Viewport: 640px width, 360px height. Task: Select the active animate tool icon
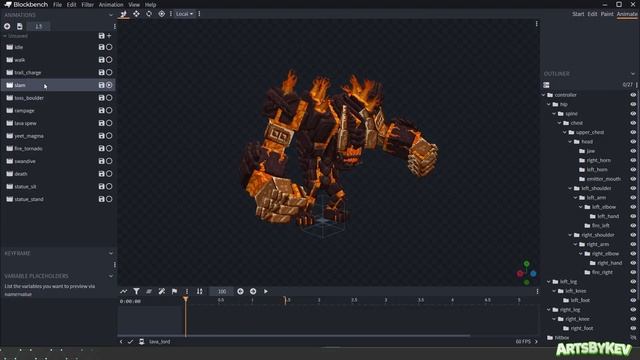click(x=123, y=14)
